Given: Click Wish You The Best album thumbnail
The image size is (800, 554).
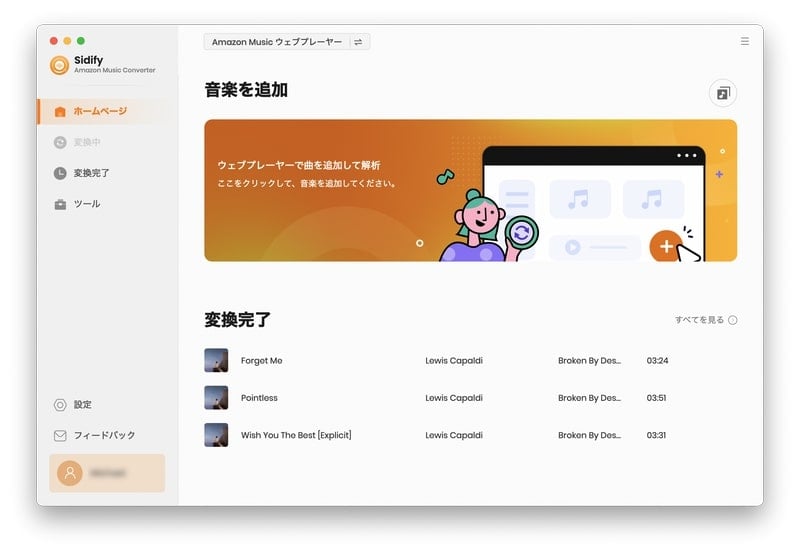Looking at the screenshot, I should pyautogui.click(x=216, y=435).
